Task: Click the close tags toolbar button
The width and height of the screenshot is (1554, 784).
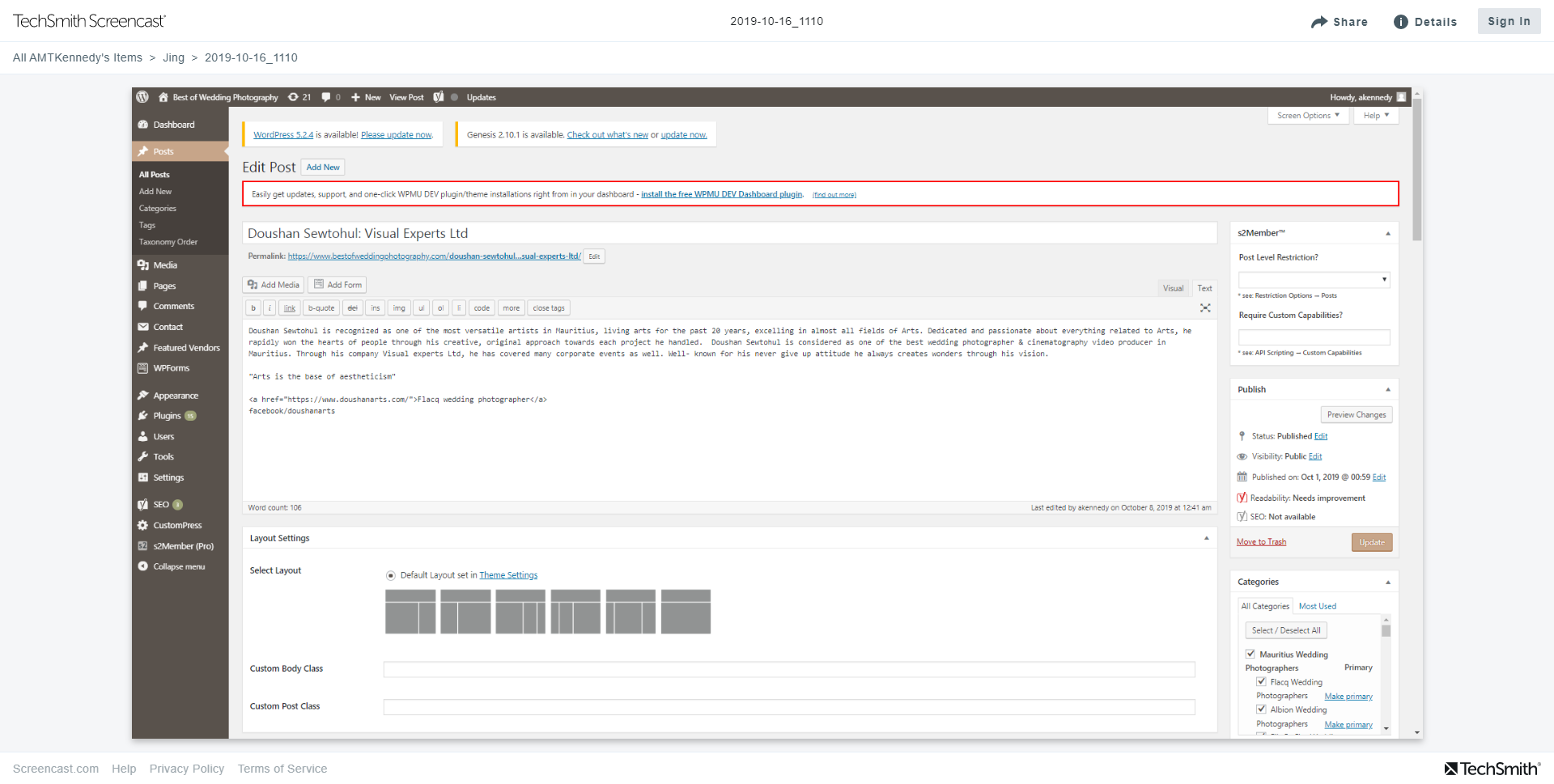Action: point(549,307)
